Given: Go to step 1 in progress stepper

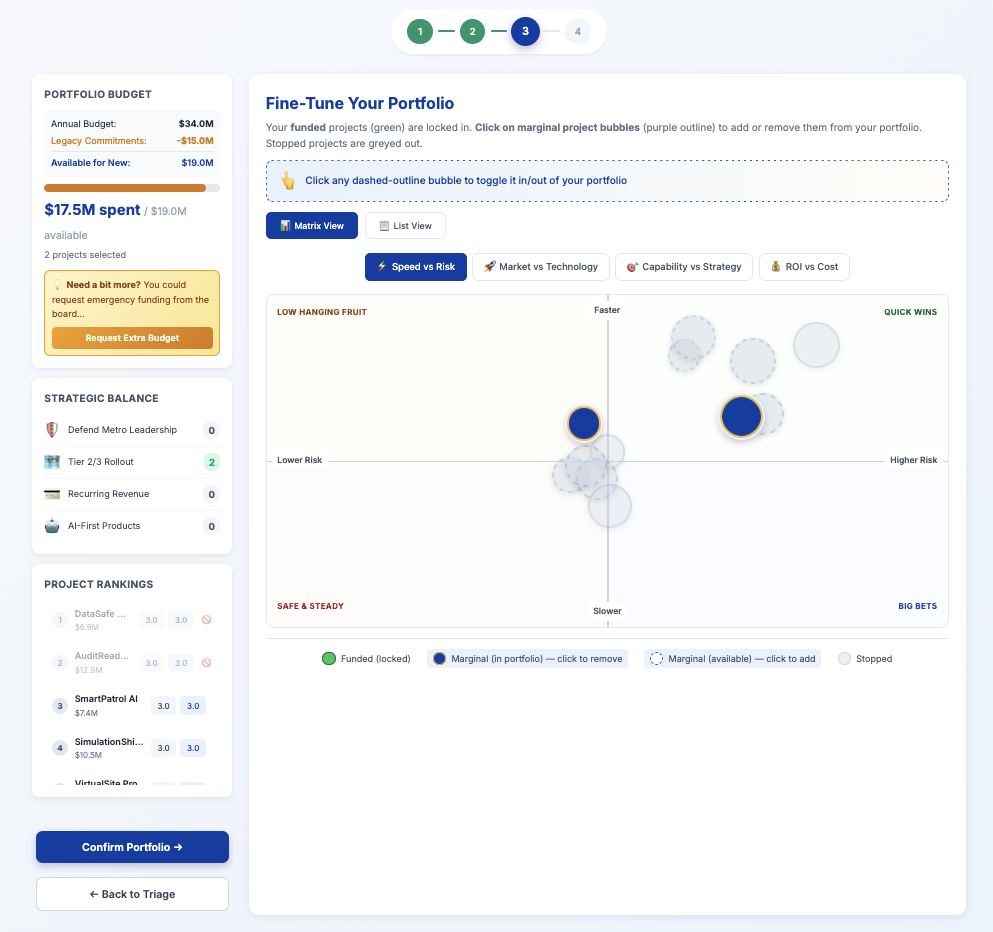Looking at the screenshot, I should pyautogui.click(x=420, y=32).
